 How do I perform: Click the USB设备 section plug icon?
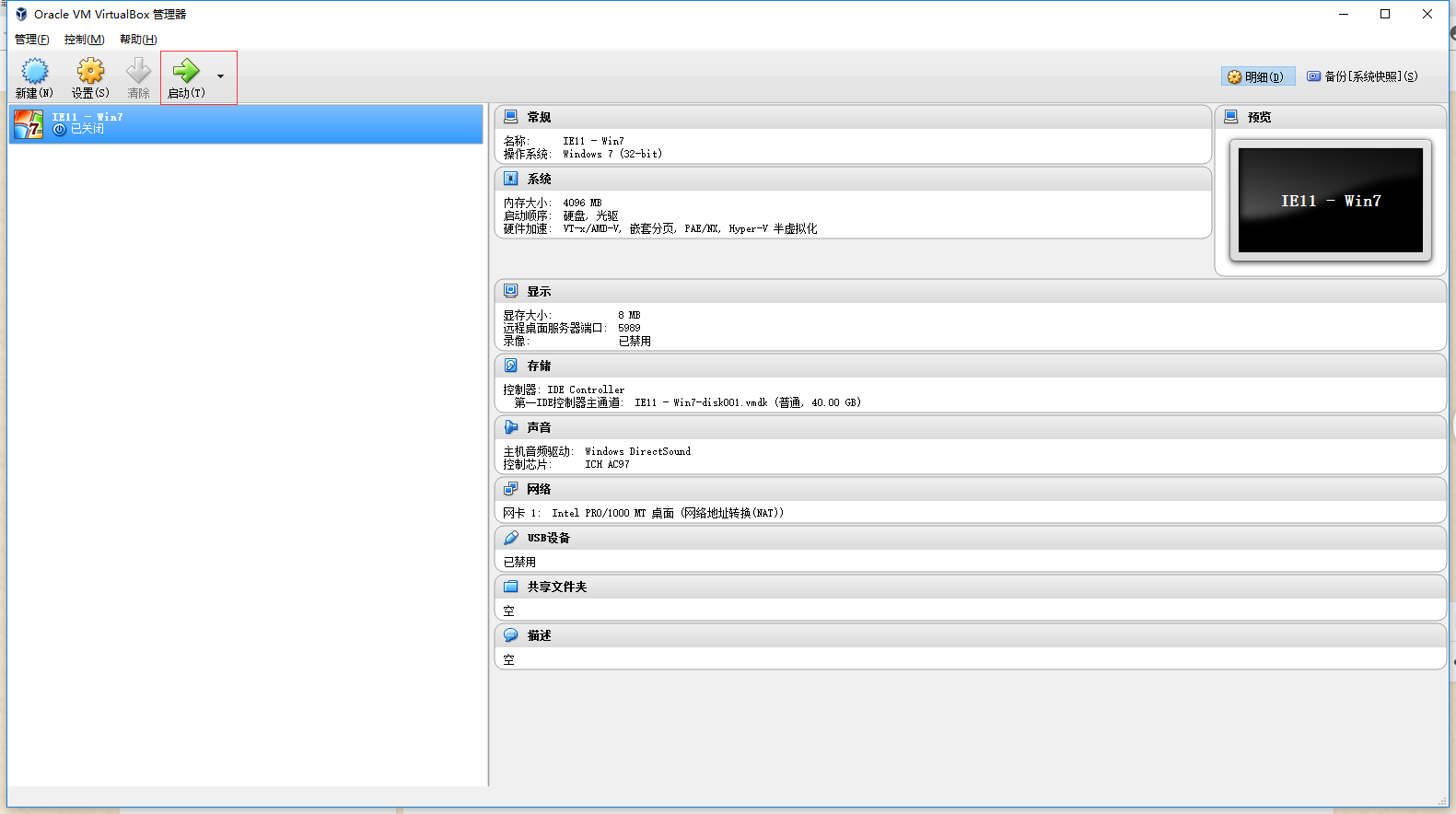511,538
